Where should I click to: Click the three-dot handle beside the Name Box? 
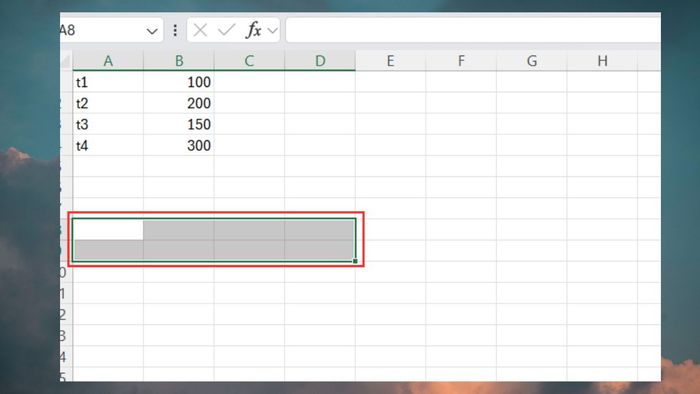click(x=175, y=30)
